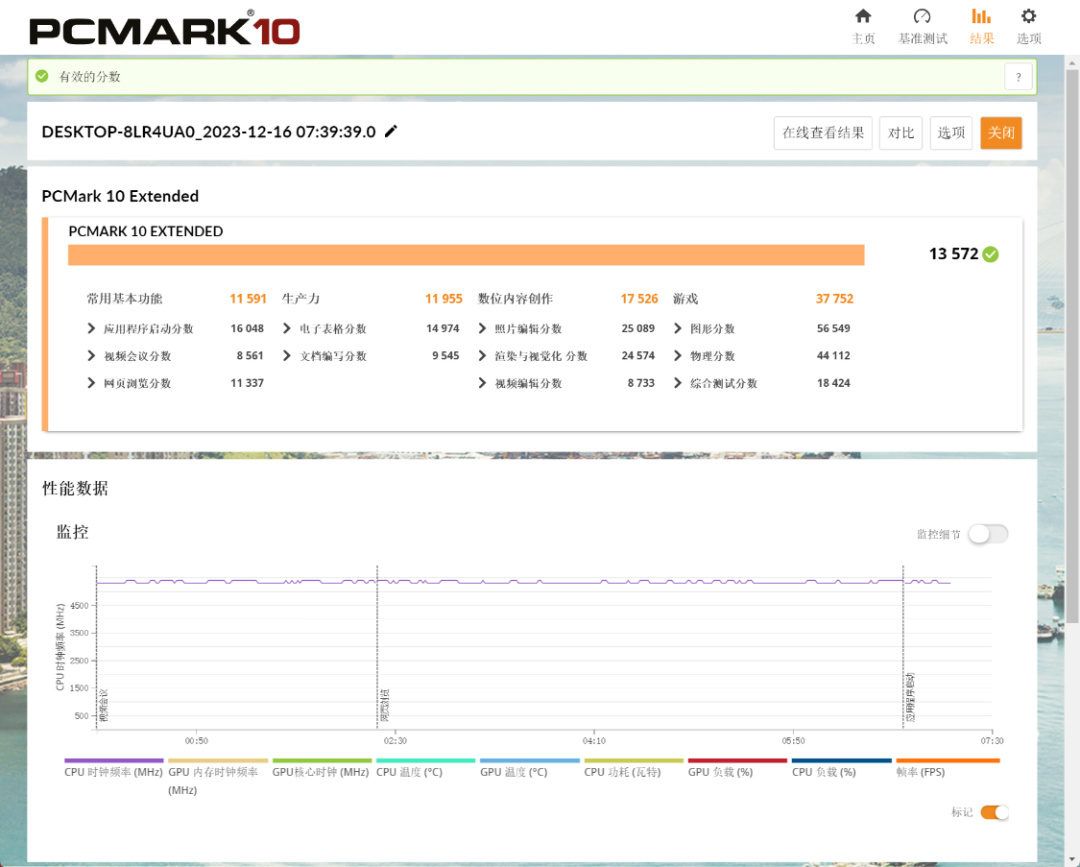Click the green valid score checkmark icon
Screen dimensions: 1080x867
click(42, 76)
